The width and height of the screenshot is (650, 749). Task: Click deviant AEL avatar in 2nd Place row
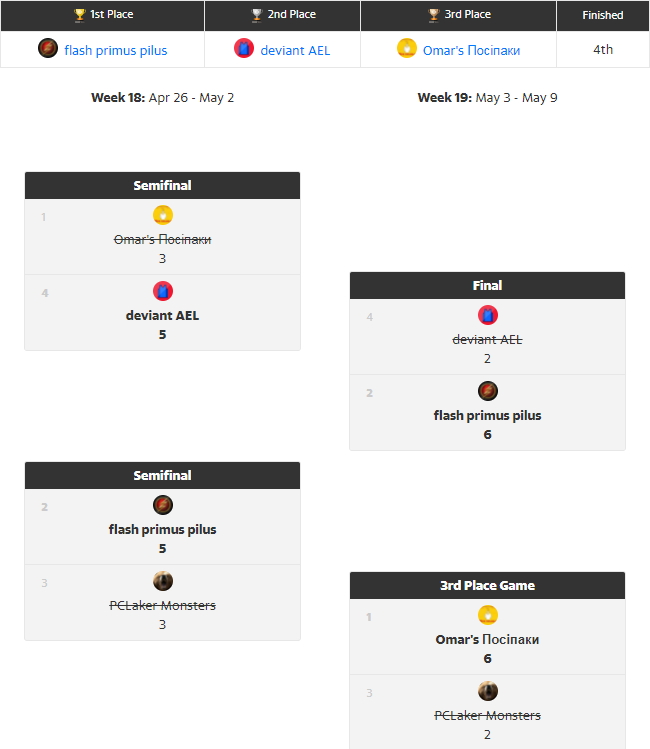244,49
